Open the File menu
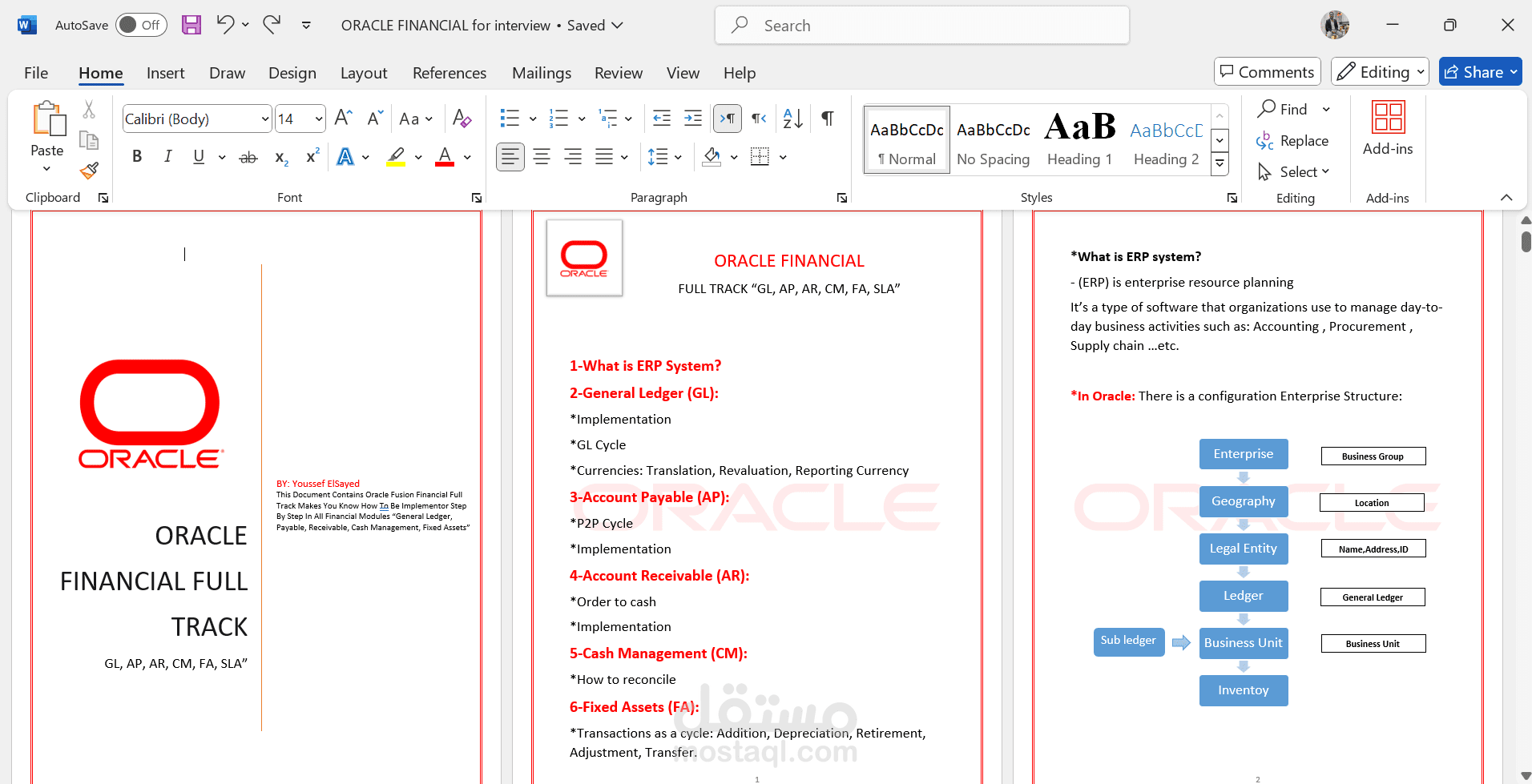The image size is (1532, 784). coord(36,73)
